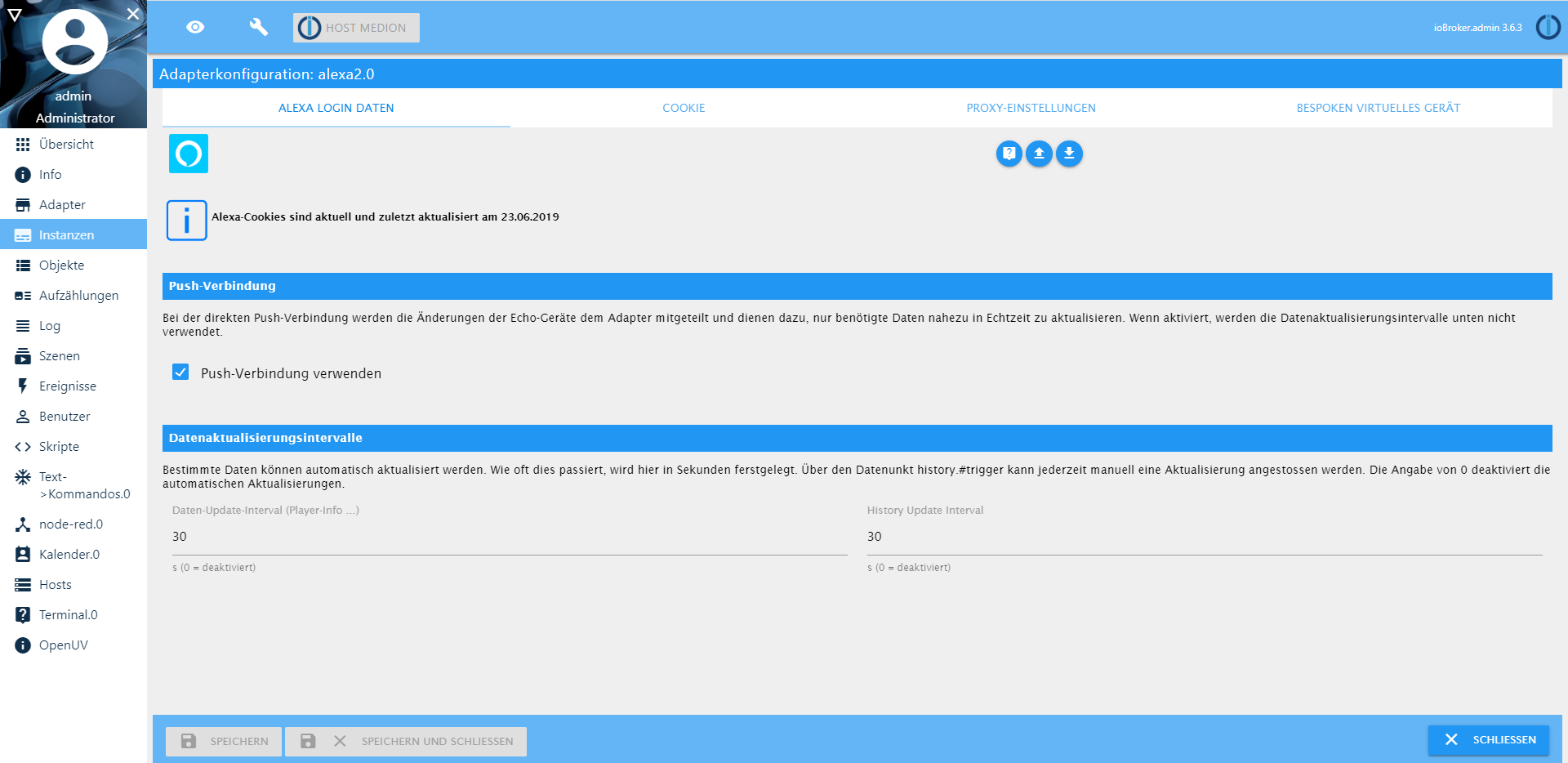Click the History Update Interval input field
This screenshot has height=763, width=1568.
click(1205, 537)
